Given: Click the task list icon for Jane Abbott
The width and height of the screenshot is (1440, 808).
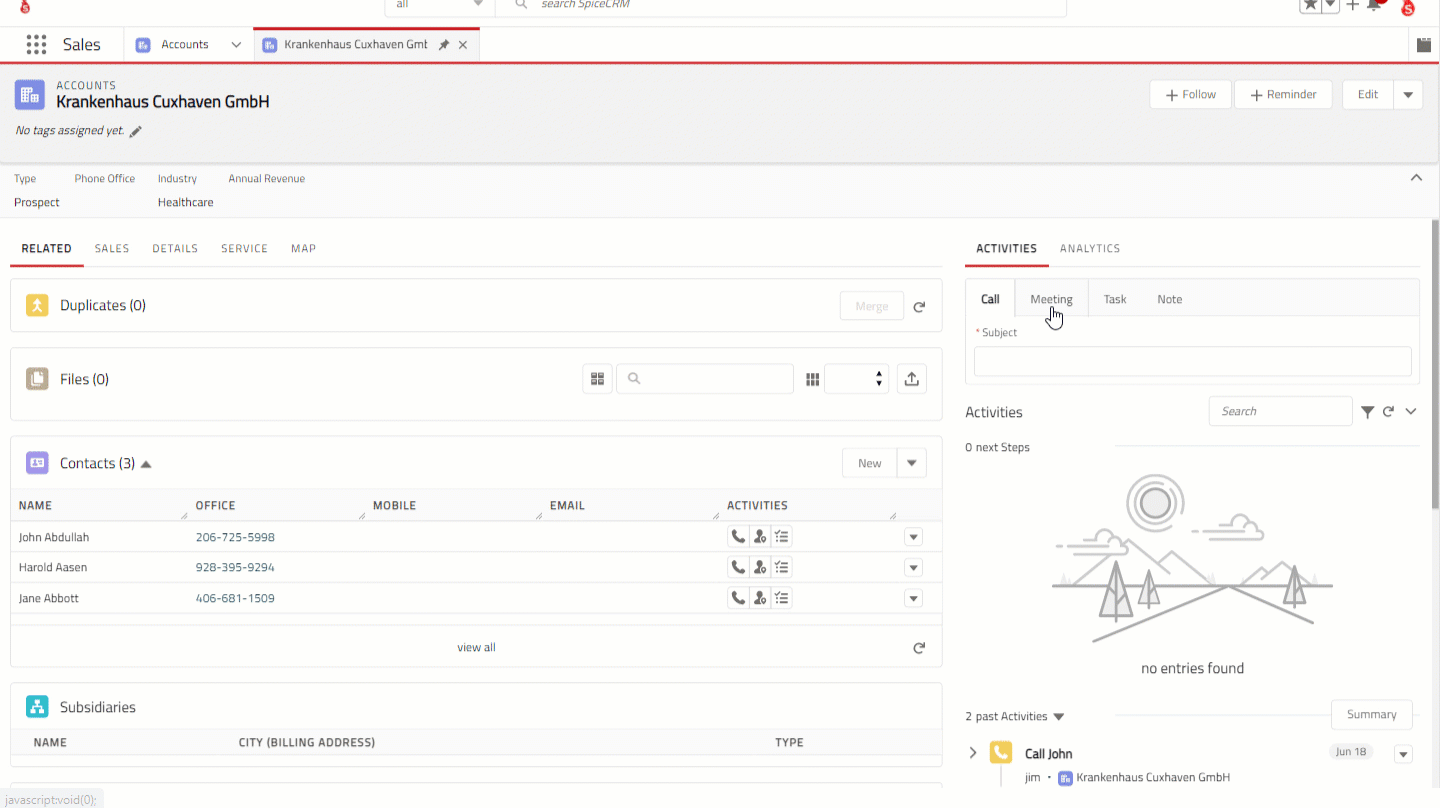Looking at the screenshot, I should (x=782, y=598).
